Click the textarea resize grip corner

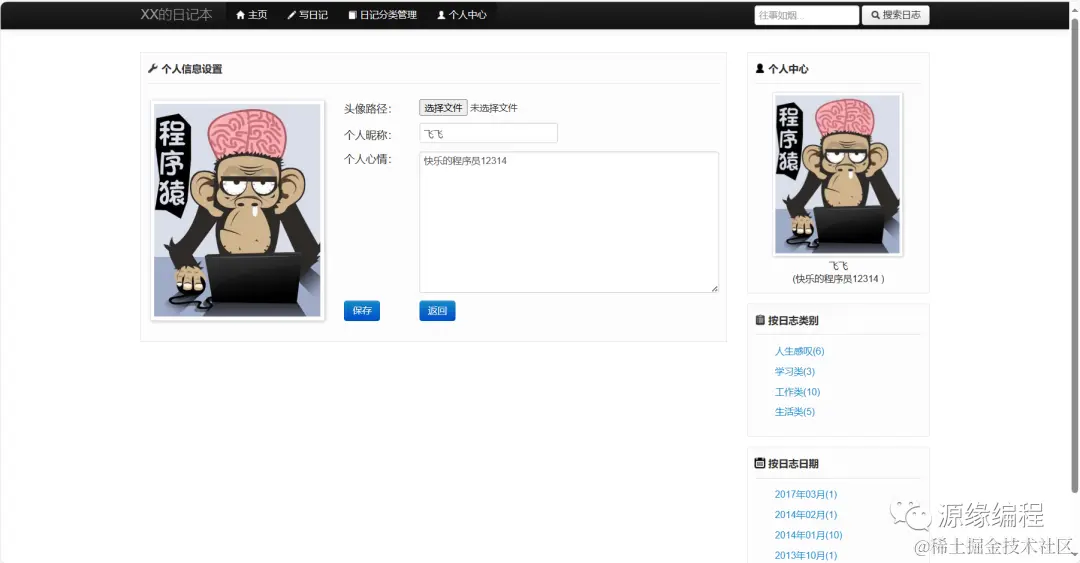(x=714, y=288)
